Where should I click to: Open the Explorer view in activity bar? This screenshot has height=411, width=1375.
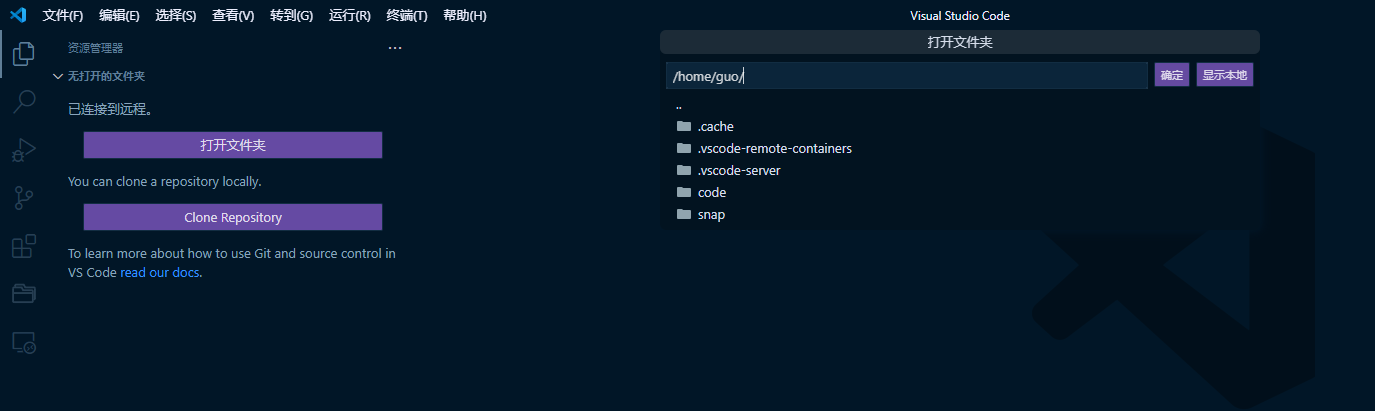[x=24, y=53]
